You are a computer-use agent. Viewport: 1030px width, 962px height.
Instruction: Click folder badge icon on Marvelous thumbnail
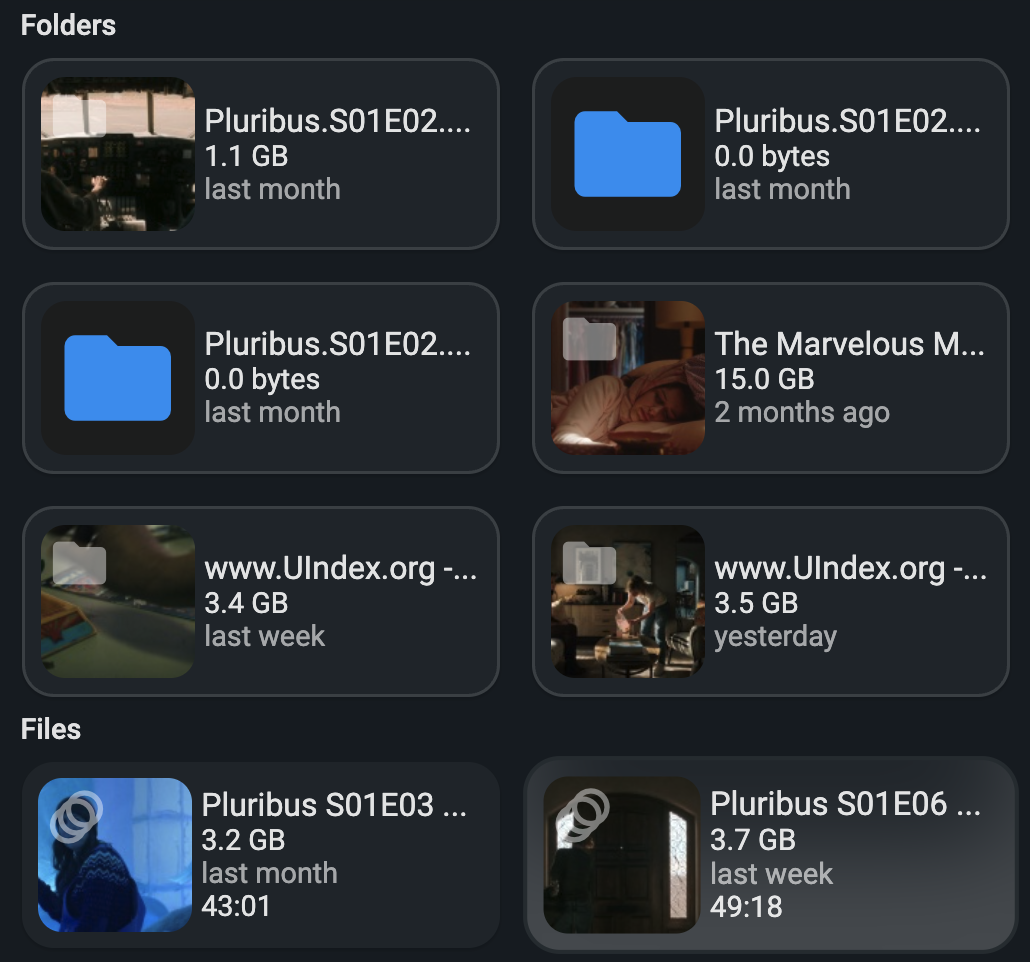pyautogui.click(x=589, y=339)
